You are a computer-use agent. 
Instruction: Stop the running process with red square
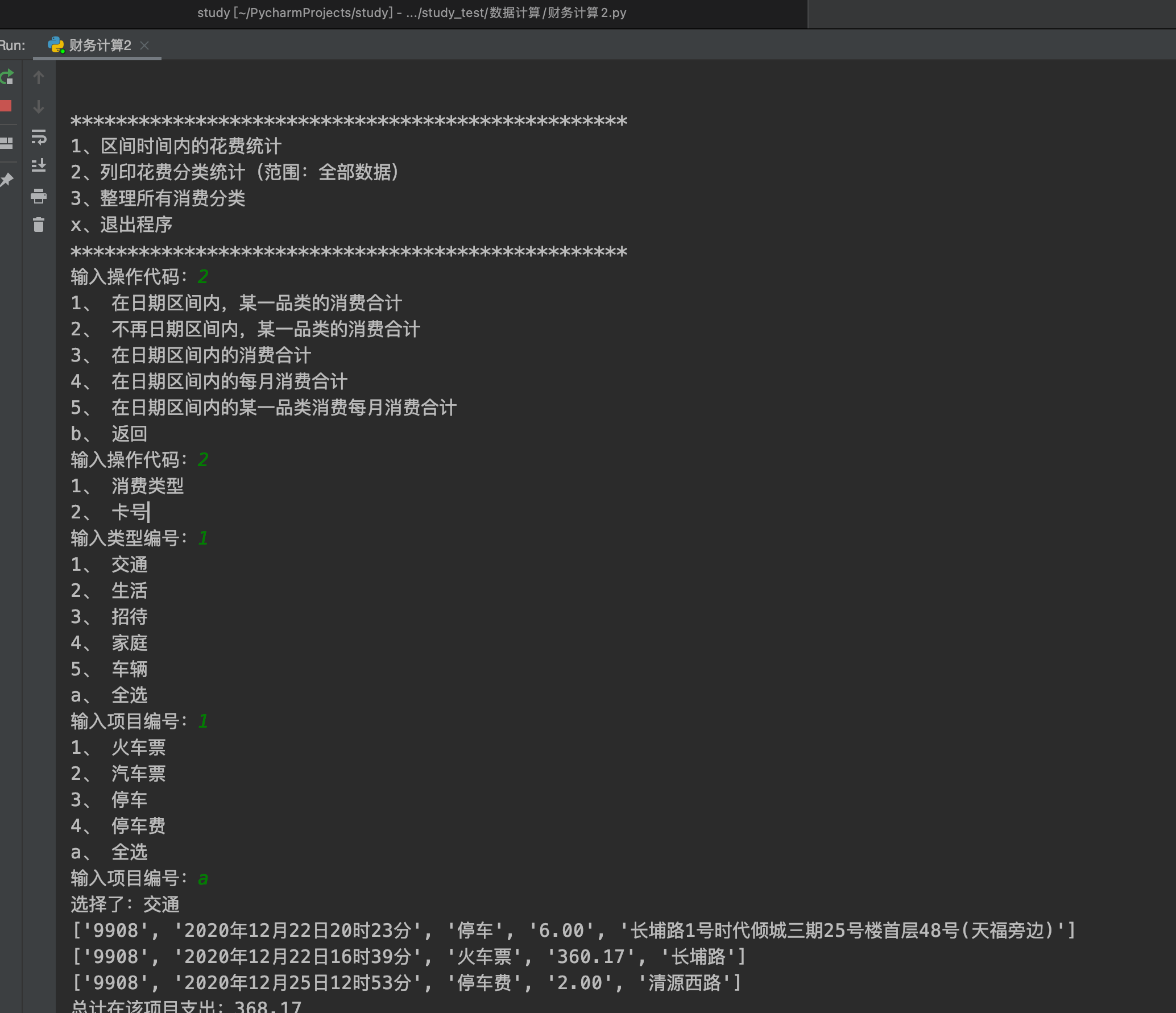(x=6, y=106)
